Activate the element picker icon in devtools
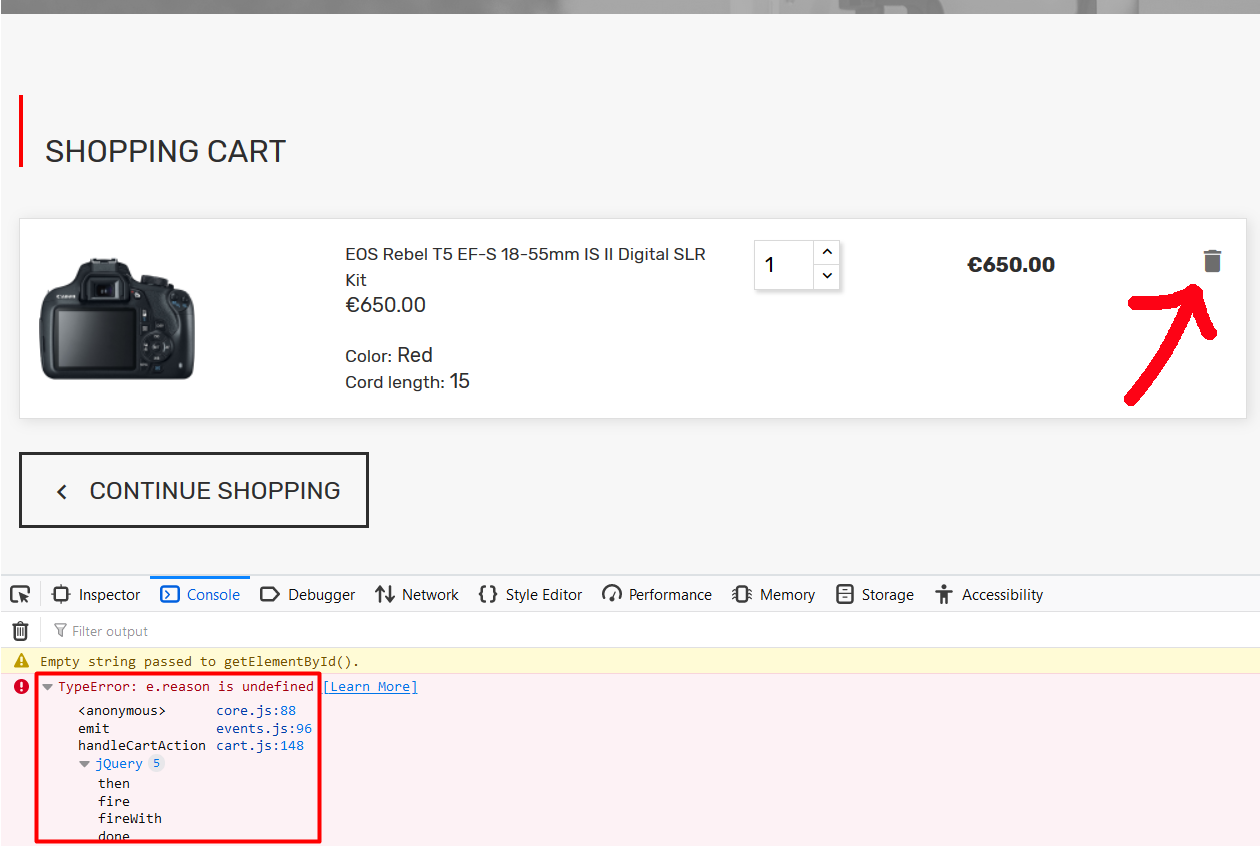This screenshot has height=846, width=1260. pos(20,594)
